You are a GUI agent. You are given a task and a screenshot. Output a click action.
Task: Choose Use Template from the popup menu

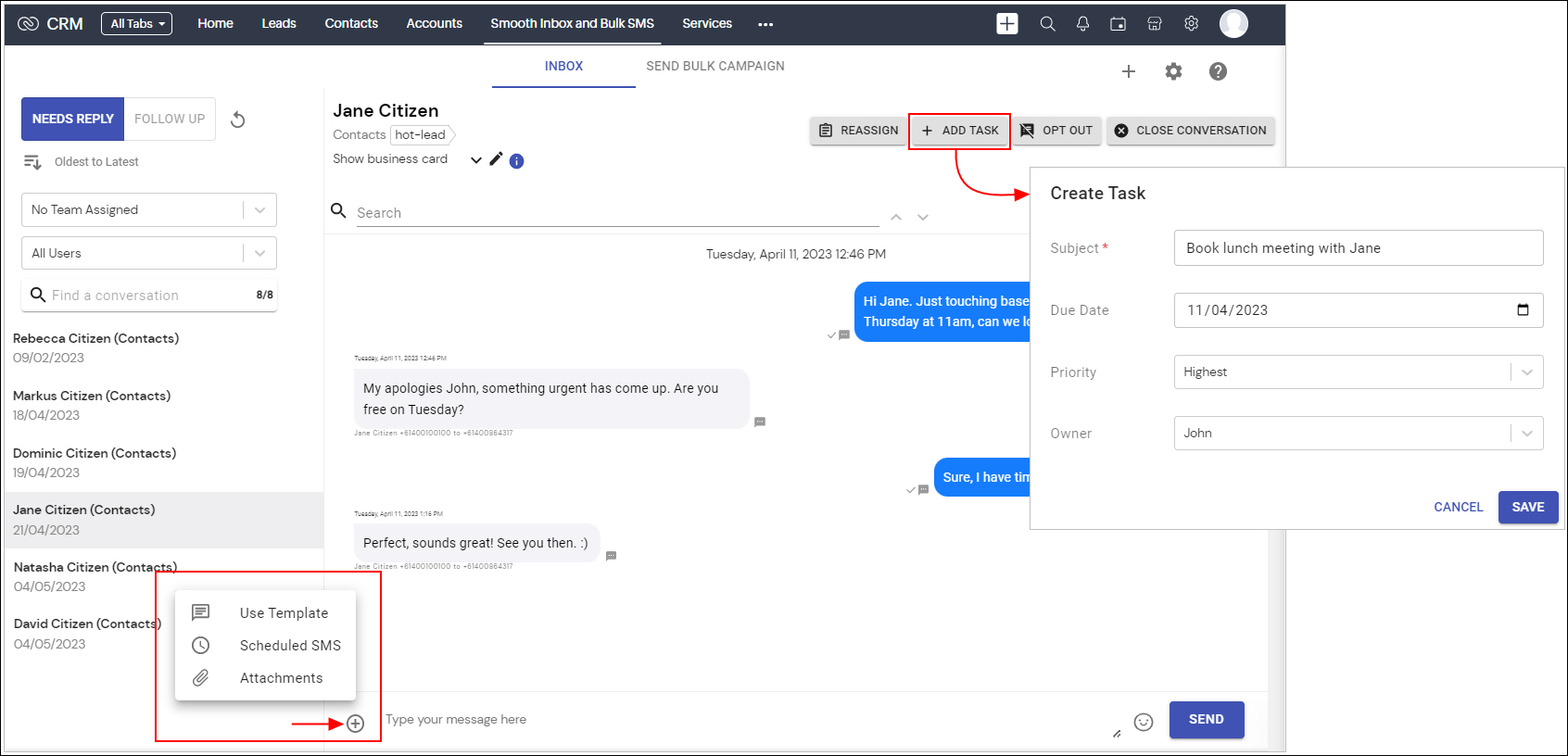click(x=265, y=612)
